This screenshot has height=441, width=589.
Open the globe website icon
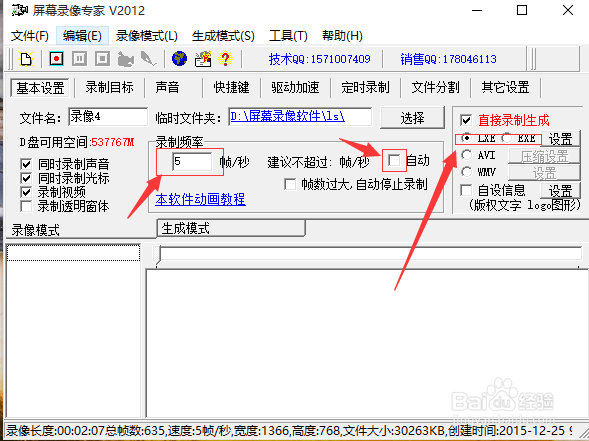pyautogui.click(x=180, y=59)
